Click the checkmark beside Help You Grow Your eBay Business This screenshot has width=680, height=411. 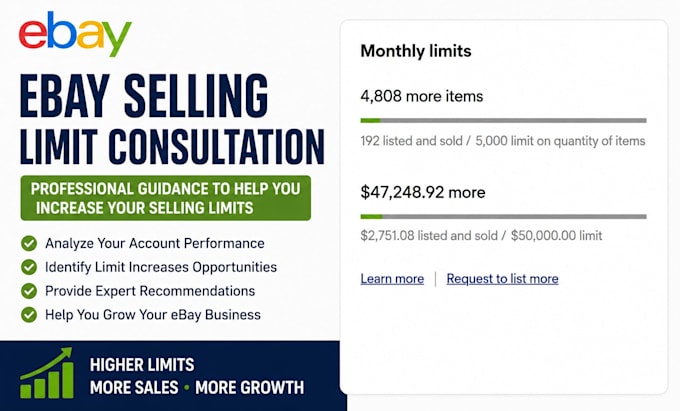(x=29, y=315)
